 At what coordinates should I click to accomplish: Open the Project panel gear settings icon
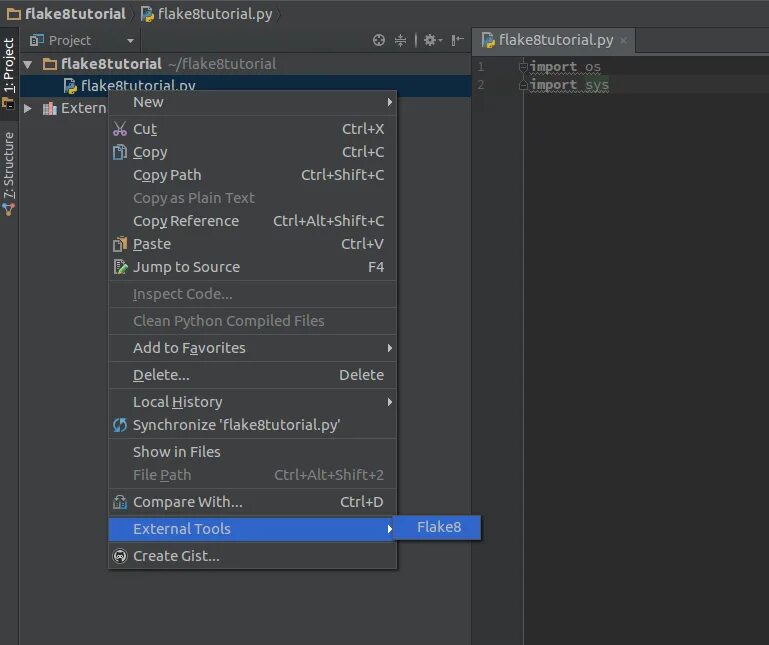[433, 40]
